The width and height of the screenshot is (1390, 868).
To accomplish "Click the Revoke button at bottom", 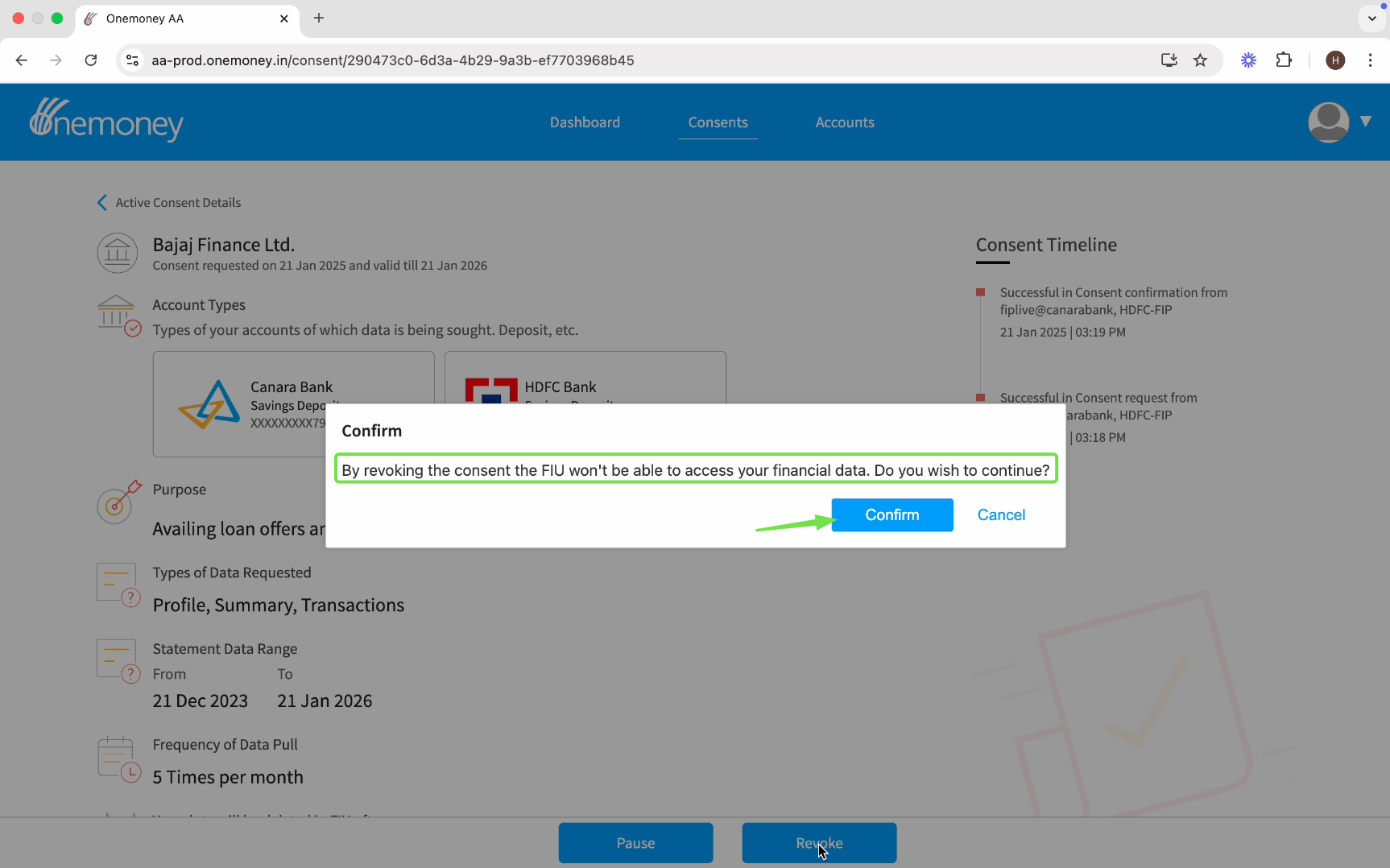I will pos(819,843).
